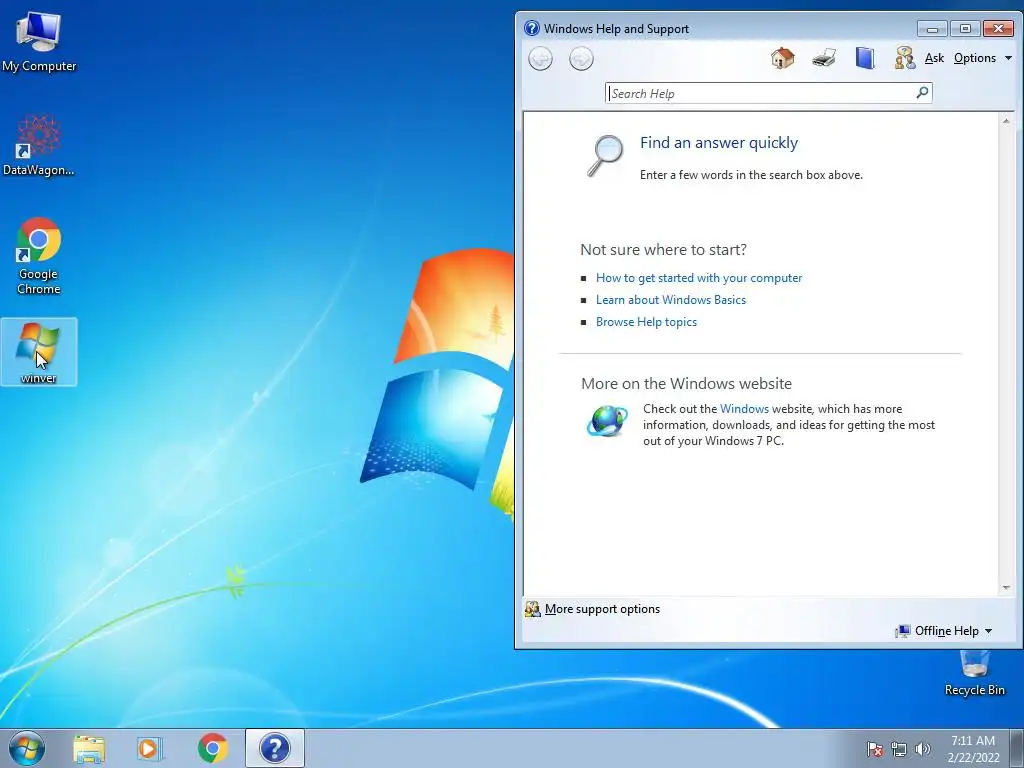The height and width of the screenshot is (768, 1024).
Task: Click the Search Help magnifier button
Action: click(x=922, y=93)
